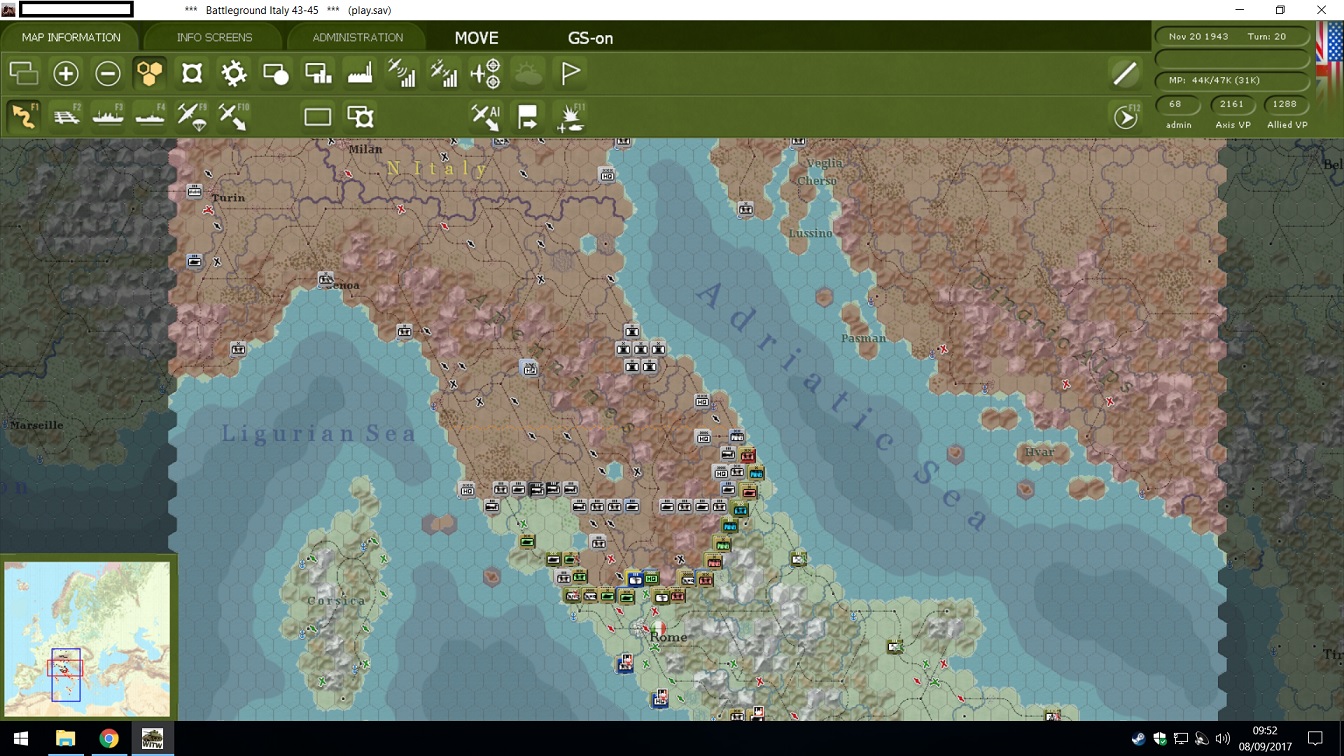Click the MOVE mode label
The height and width of the screenshot is (756, 1344).
476,38
